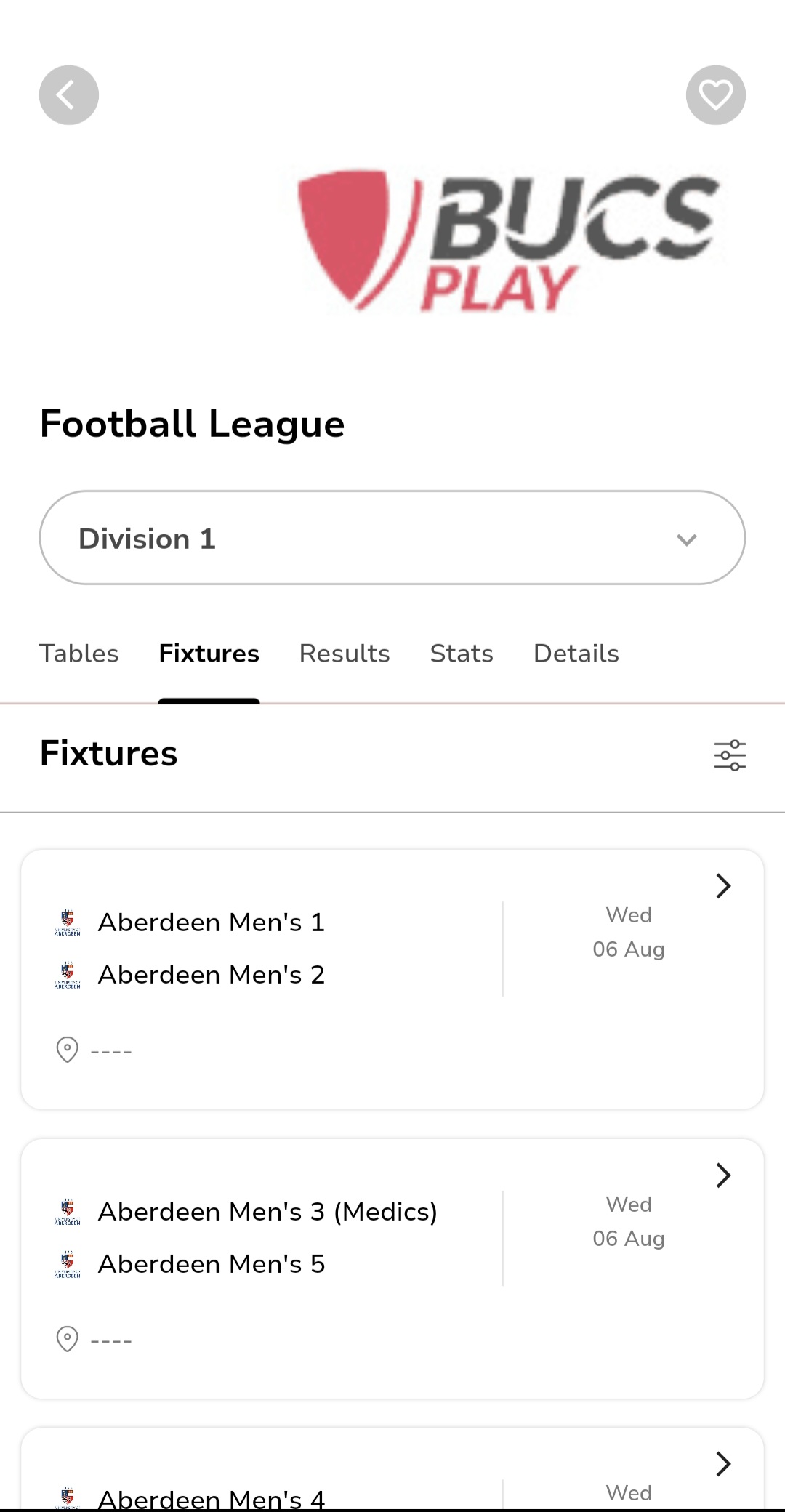Open first fixture via its chevron arrow
The image size is (785, 1512).
point(722,886)
